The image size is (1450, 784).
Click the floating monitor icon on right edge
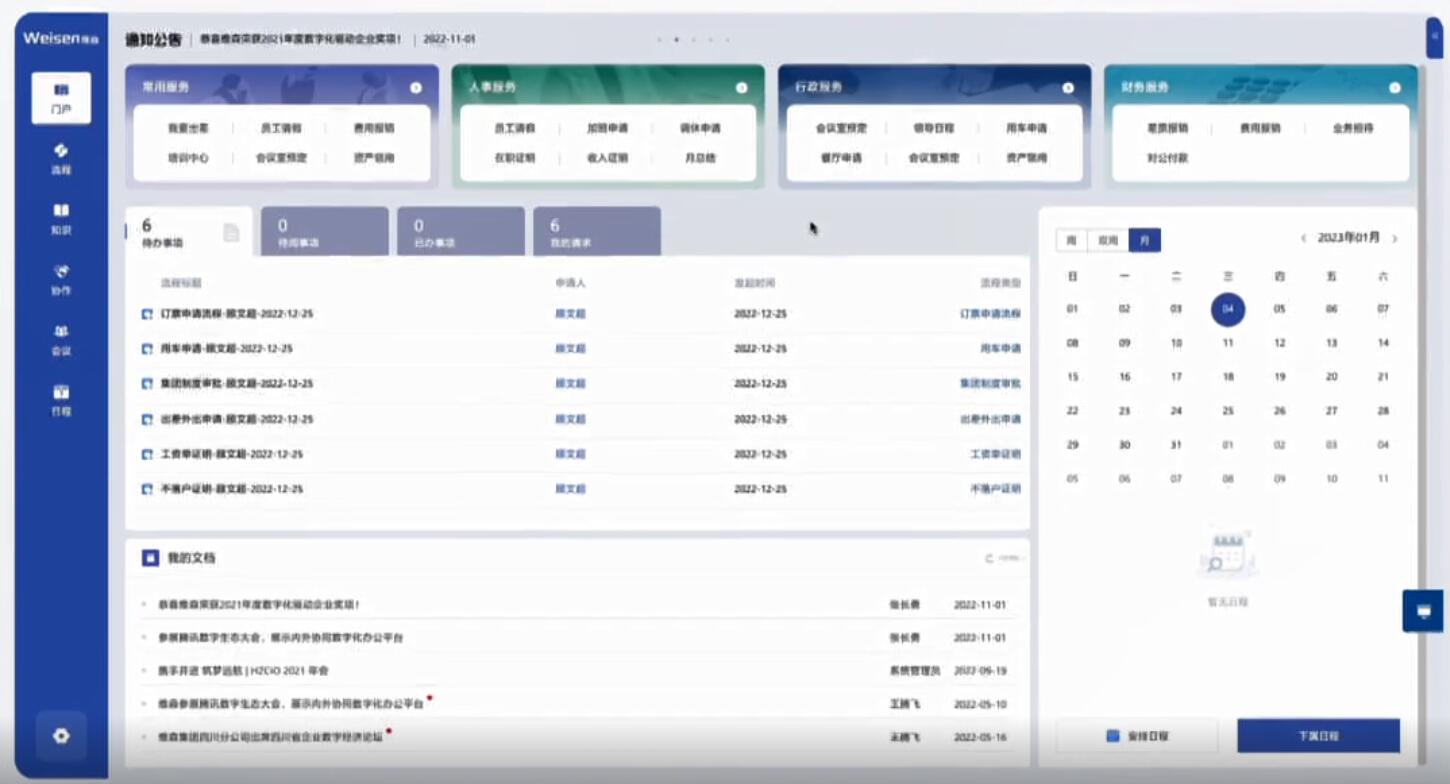1424,611
